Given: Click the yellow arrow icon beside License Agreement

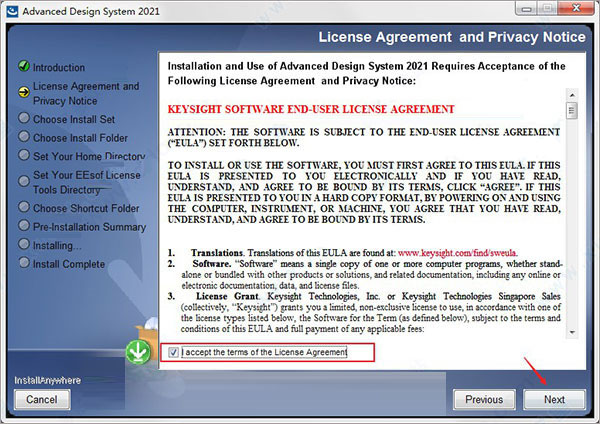Looking at the screenshot, I should pyautogui.click(x=24, y=92).
